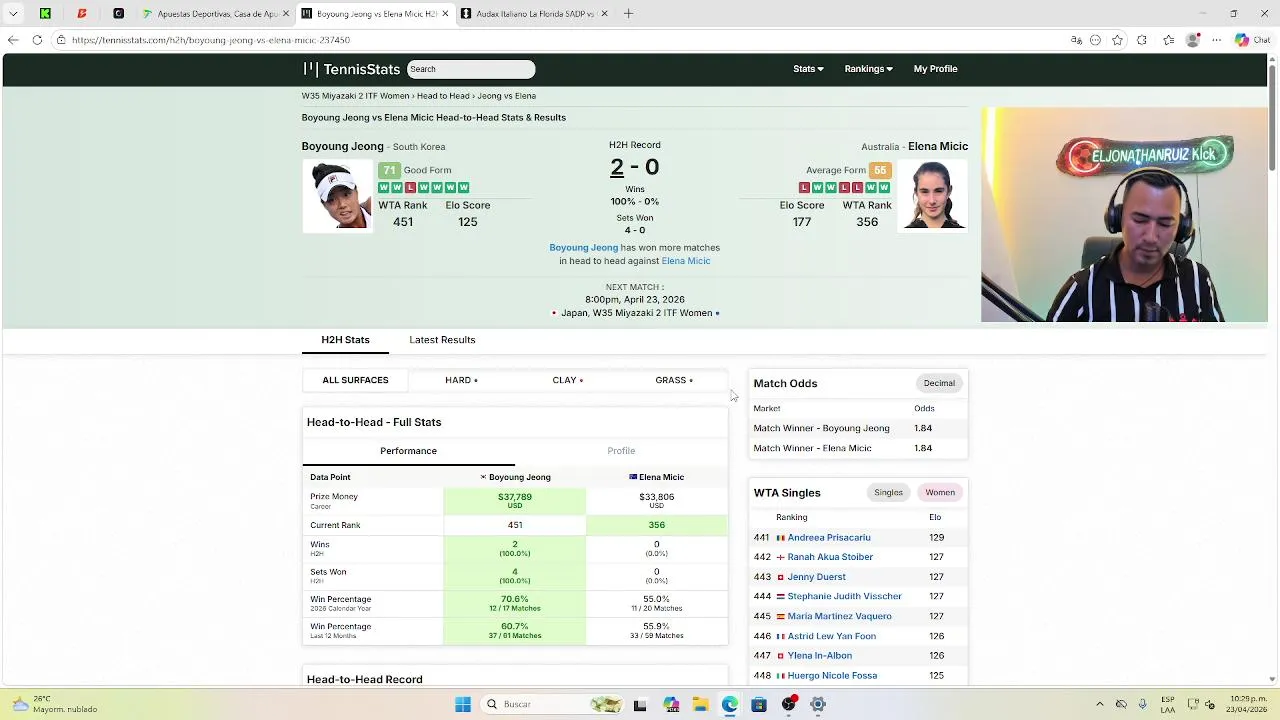Open Boyoung Jeong link in summary sentence
1280x720 pixels.
coord(583,248)
